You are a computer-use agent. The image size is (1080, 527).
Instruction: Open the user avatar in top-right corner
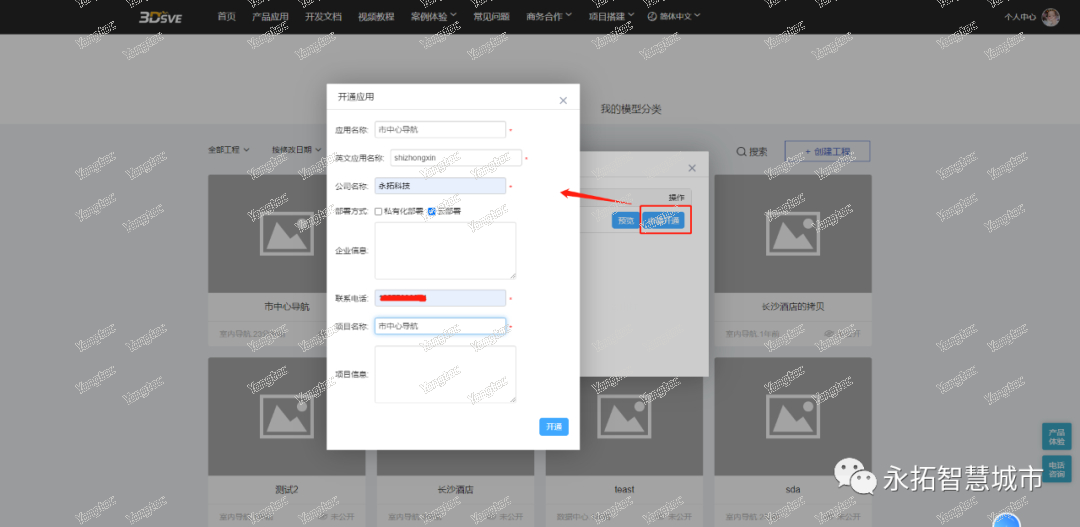[1050, 17]
